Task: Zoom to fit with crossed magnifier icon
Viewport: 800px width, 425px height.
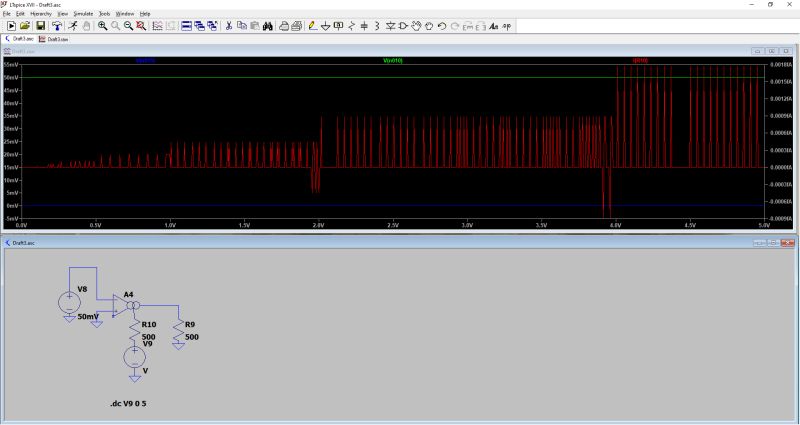Action: 141,26
